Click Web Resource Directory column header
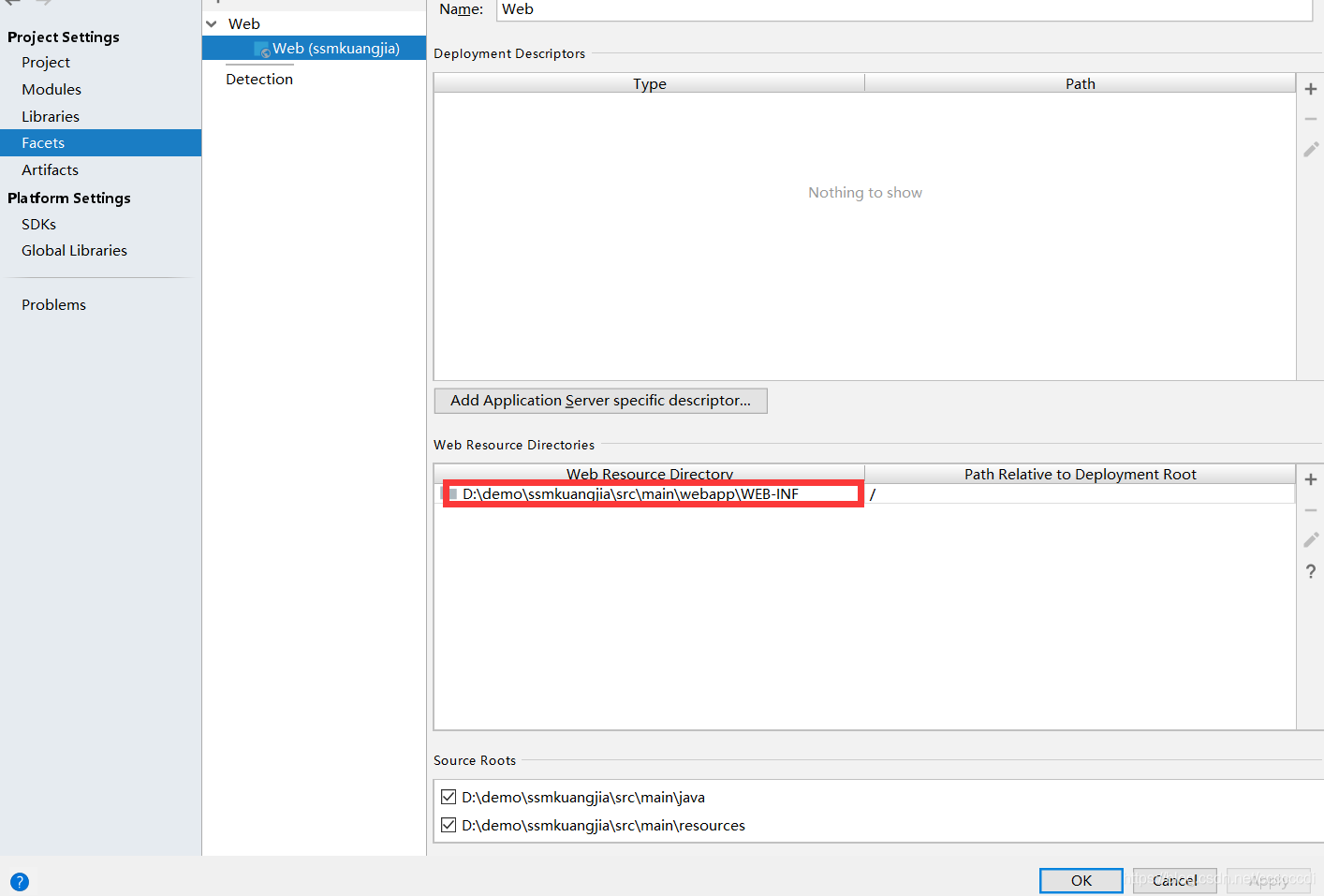The width and height of the screenshot is (1324, 896). (649, 474)
